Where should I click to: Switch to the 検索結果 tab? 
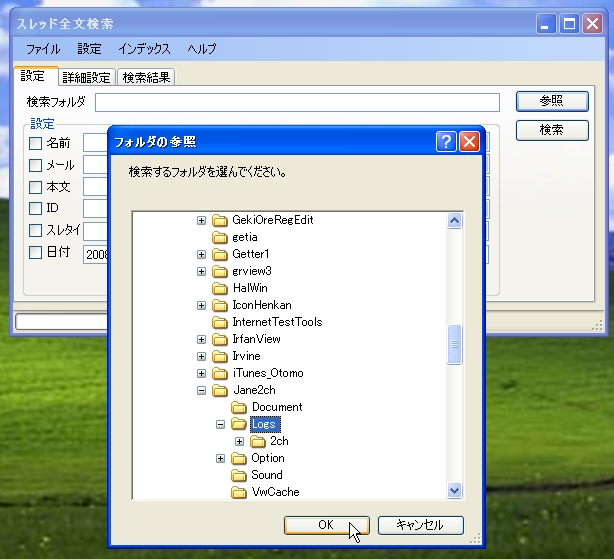click(146, 77)
